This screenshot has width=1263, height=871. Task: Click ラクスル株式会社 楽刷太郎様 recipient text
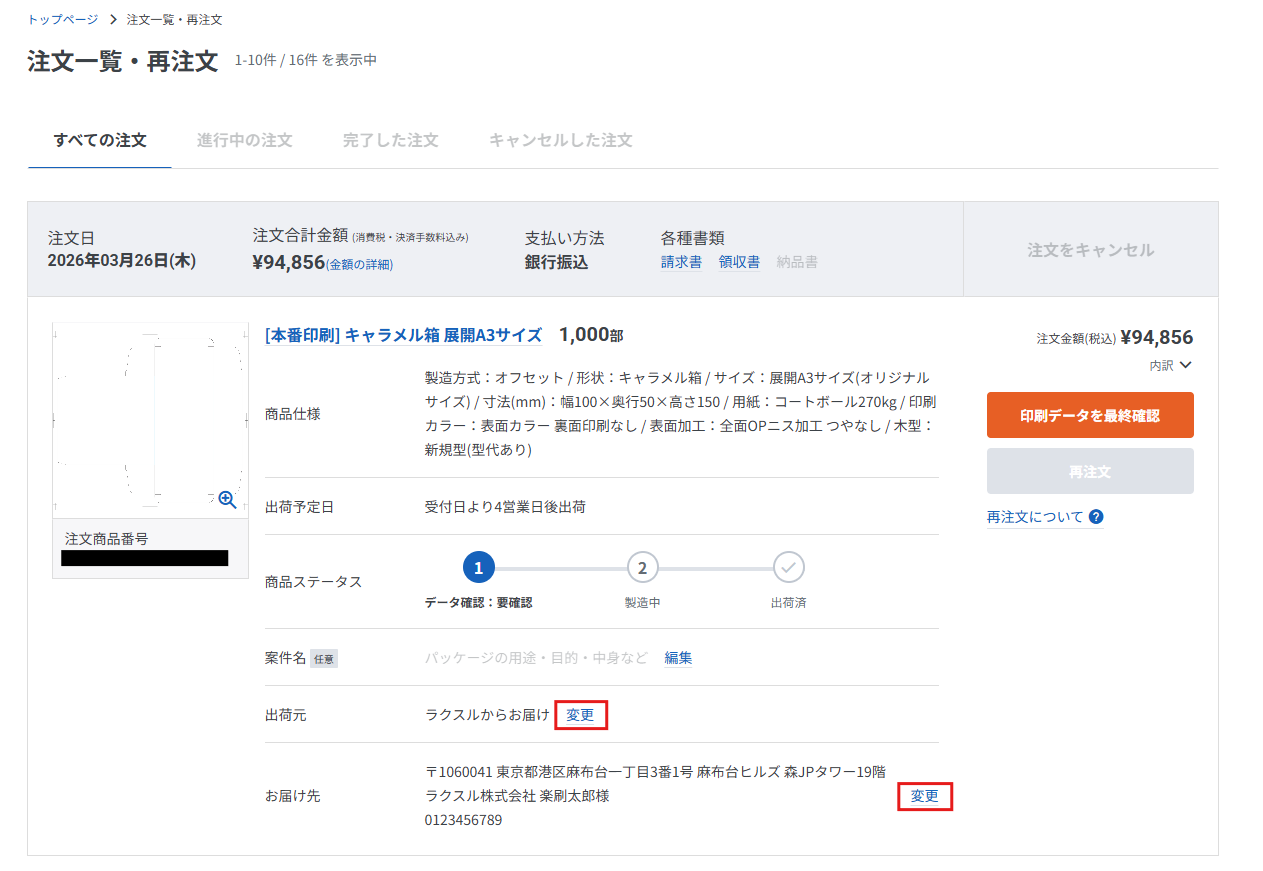(x=517, y=796)
